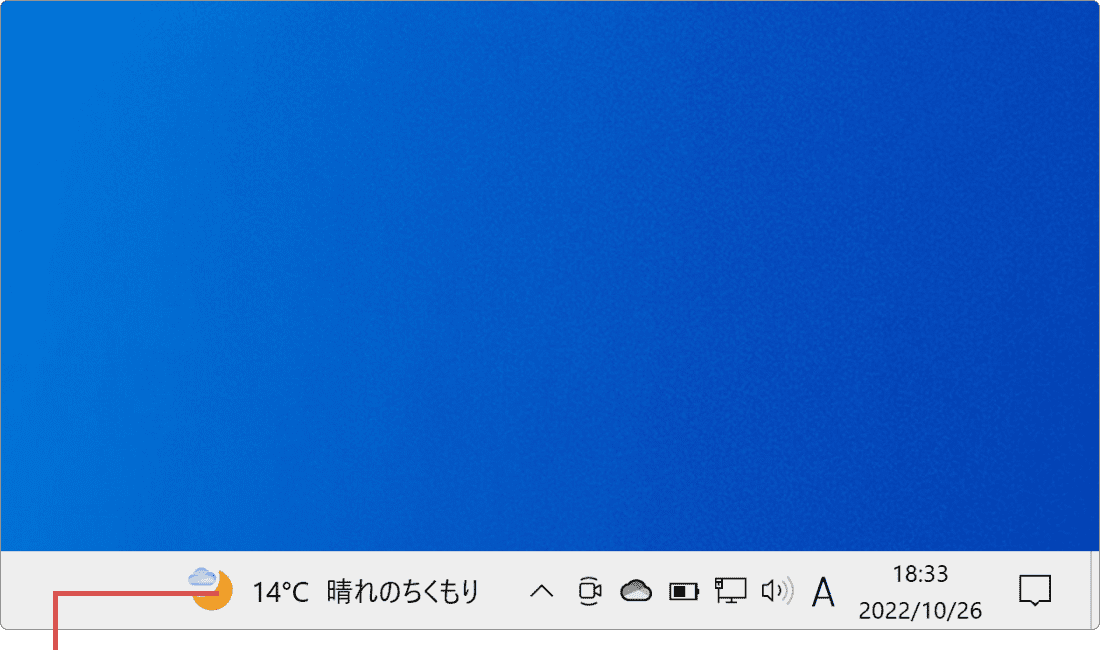
Task: Open OneDrive from the system tray
Action: [637, 591]
